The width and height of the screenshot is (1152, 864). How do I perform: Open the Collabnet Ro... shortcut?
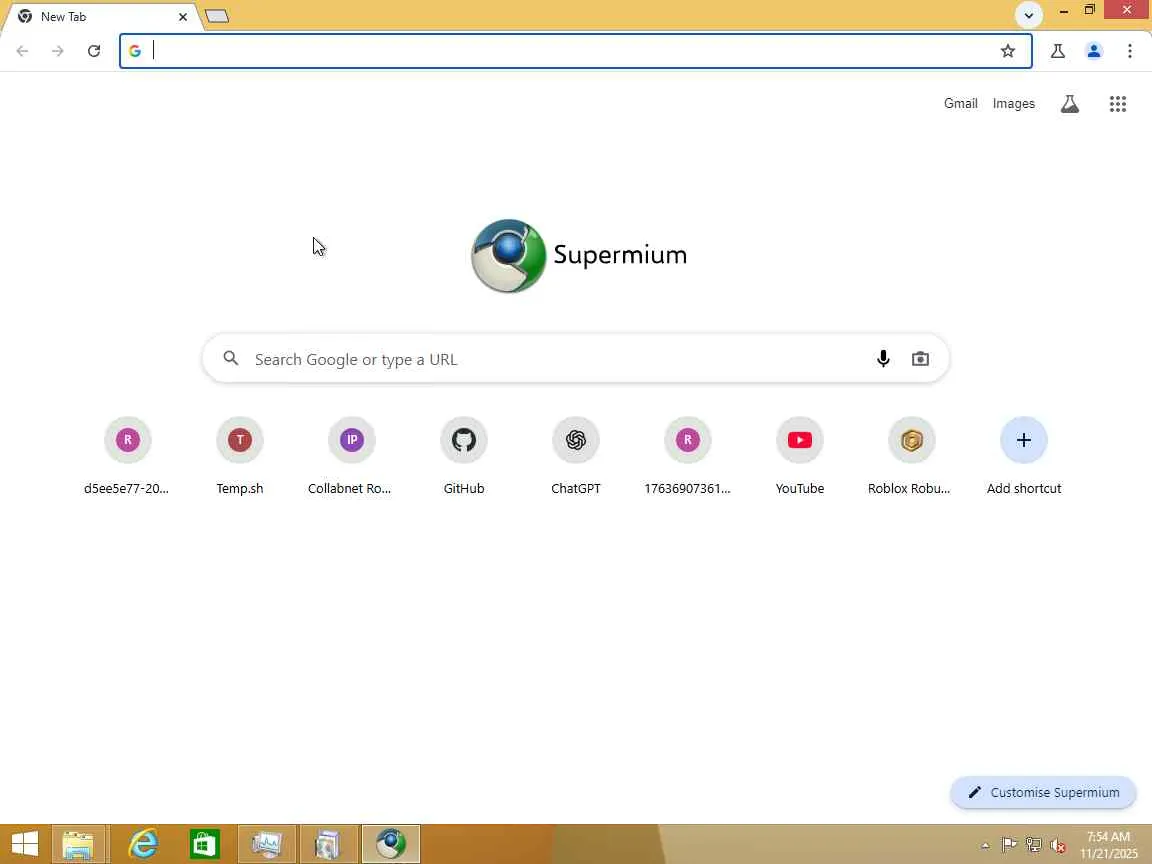[351, 456]
